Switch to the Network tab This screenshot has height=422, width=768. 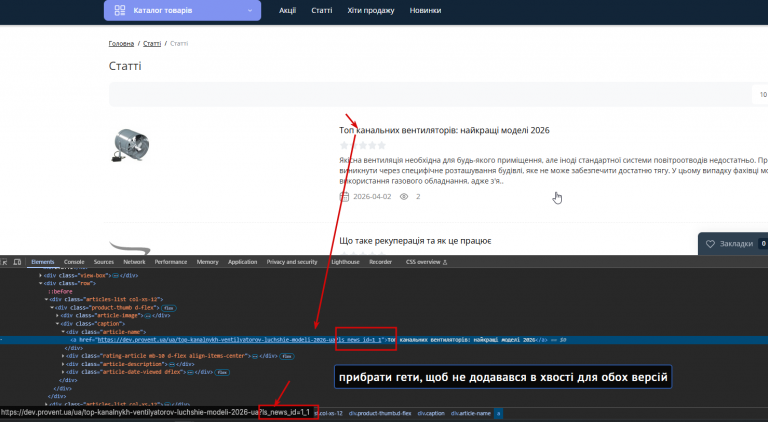tap(134, 262)
